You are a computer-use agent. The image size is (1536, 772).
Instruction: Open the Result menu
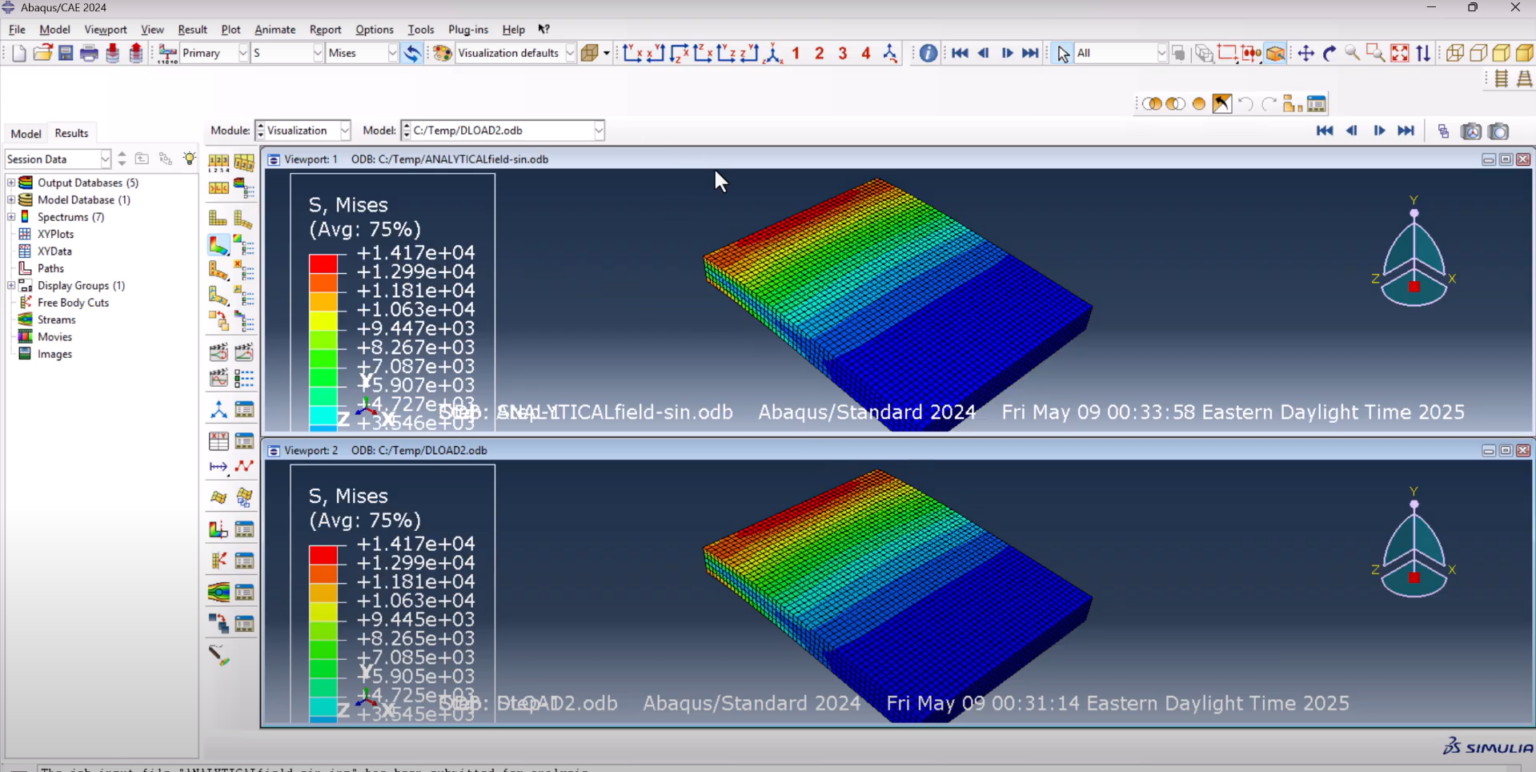click(x=192, y=29)
